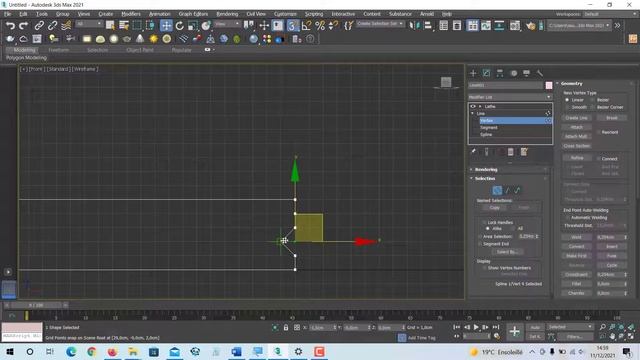Enable Automatic Welding checkbox

[x=568, y=218]
